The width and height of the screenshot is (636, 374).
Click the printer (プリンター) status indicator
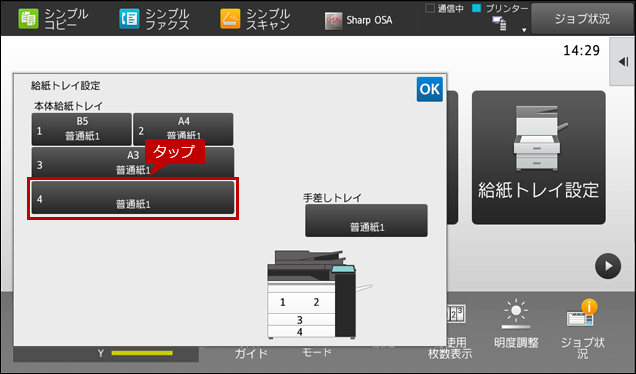[501, 9]
